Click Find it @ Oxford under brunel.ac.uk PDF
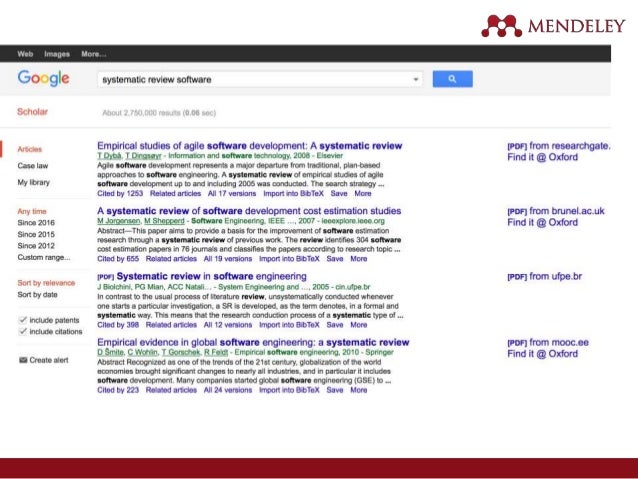 [x=542, y=222]
